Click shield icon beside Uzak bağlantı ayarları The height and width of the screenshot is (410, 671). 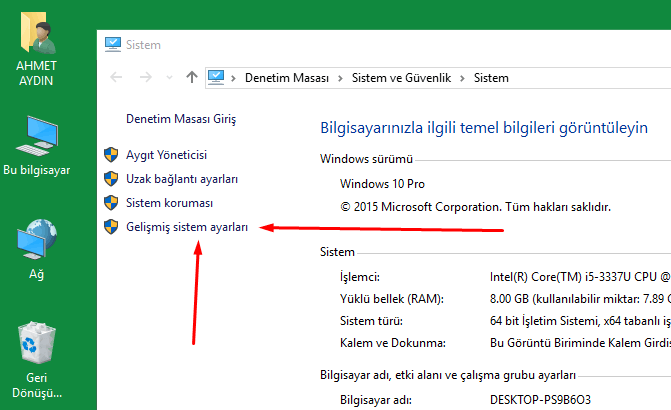tap(111, 179)
